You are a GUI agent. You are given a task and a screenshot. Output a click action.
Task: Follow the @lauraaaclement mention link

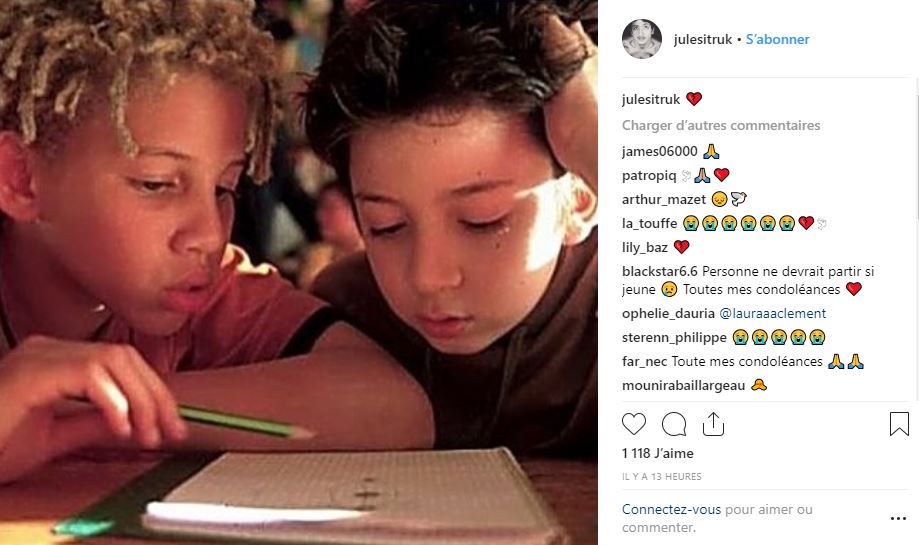point(772,314)
